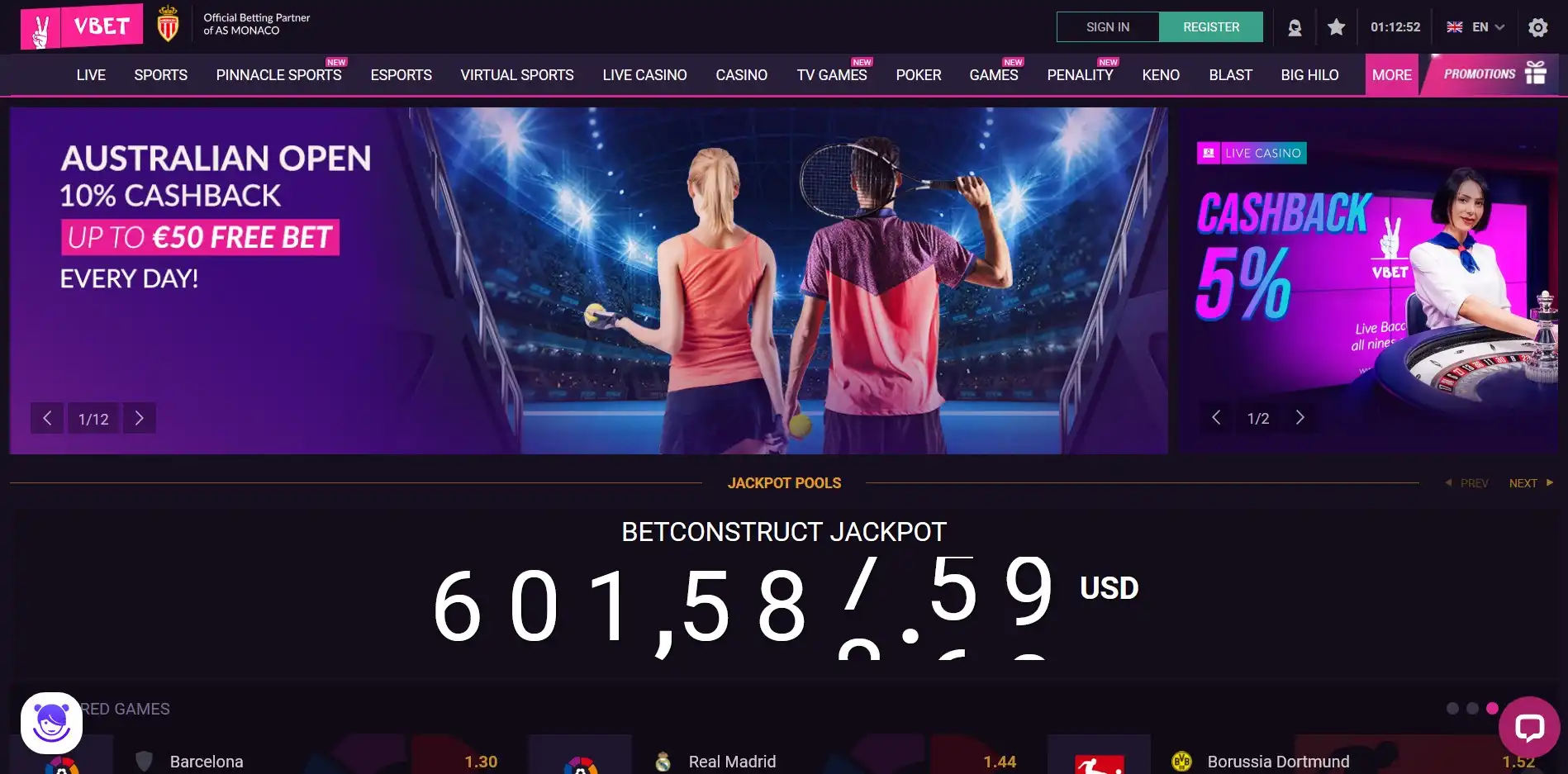Viewport: 1568px width, 774px height.
Task: Open the live chat bubble icon
Action: pyautogui.click(x=1529, y=727)
